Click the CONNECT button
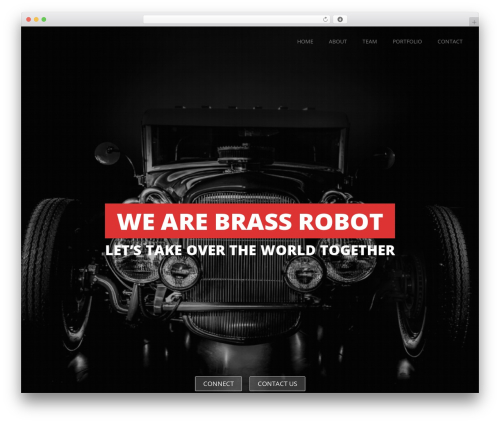Viewport: 500px width, 423px height. click(218, 384)
